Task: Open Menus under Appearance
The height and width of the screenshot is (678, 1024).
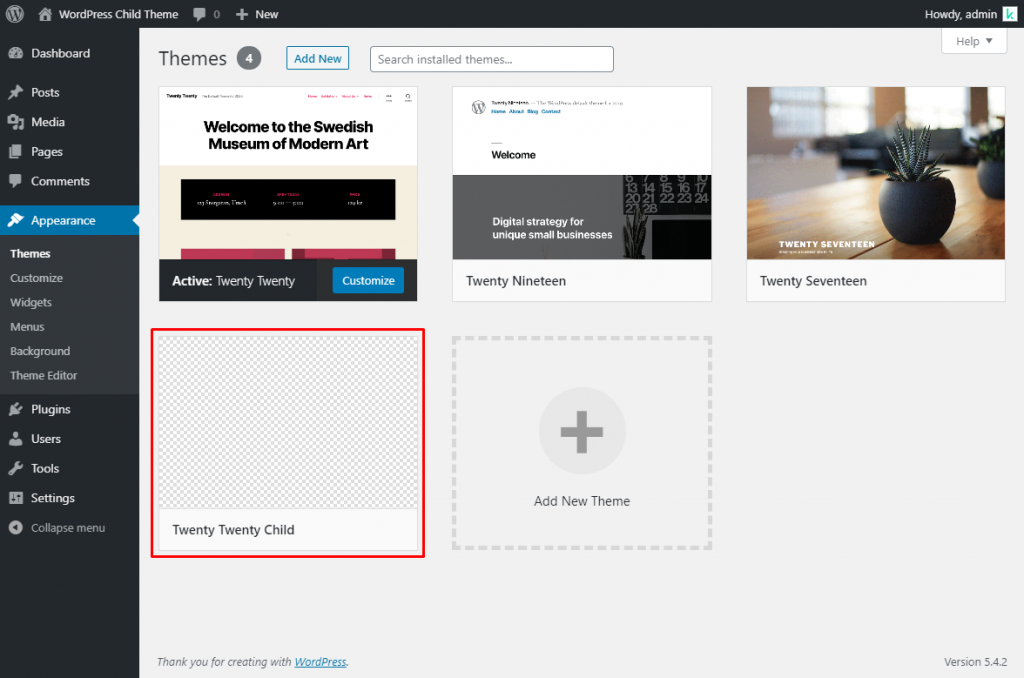Action: 27,327
